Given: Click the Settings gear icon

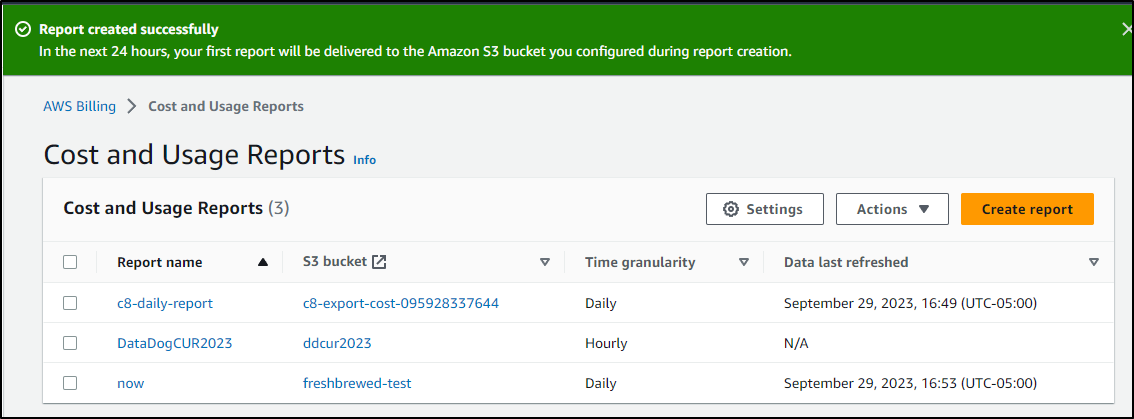Looking at the screenshot, I should 731,209.
